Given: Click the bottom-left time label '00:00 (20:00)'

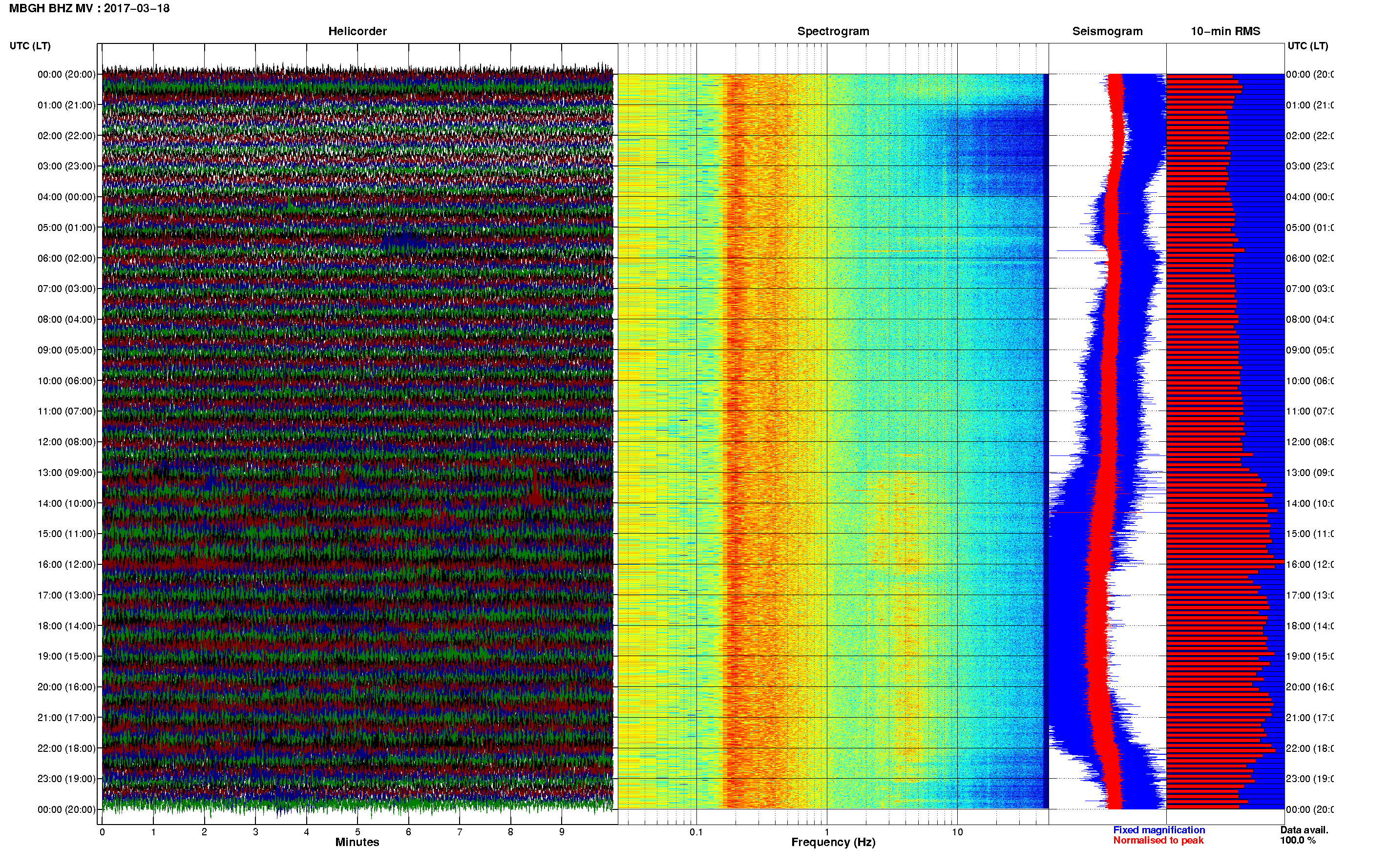Looking at the screenshot, I should tap(66, 809).
